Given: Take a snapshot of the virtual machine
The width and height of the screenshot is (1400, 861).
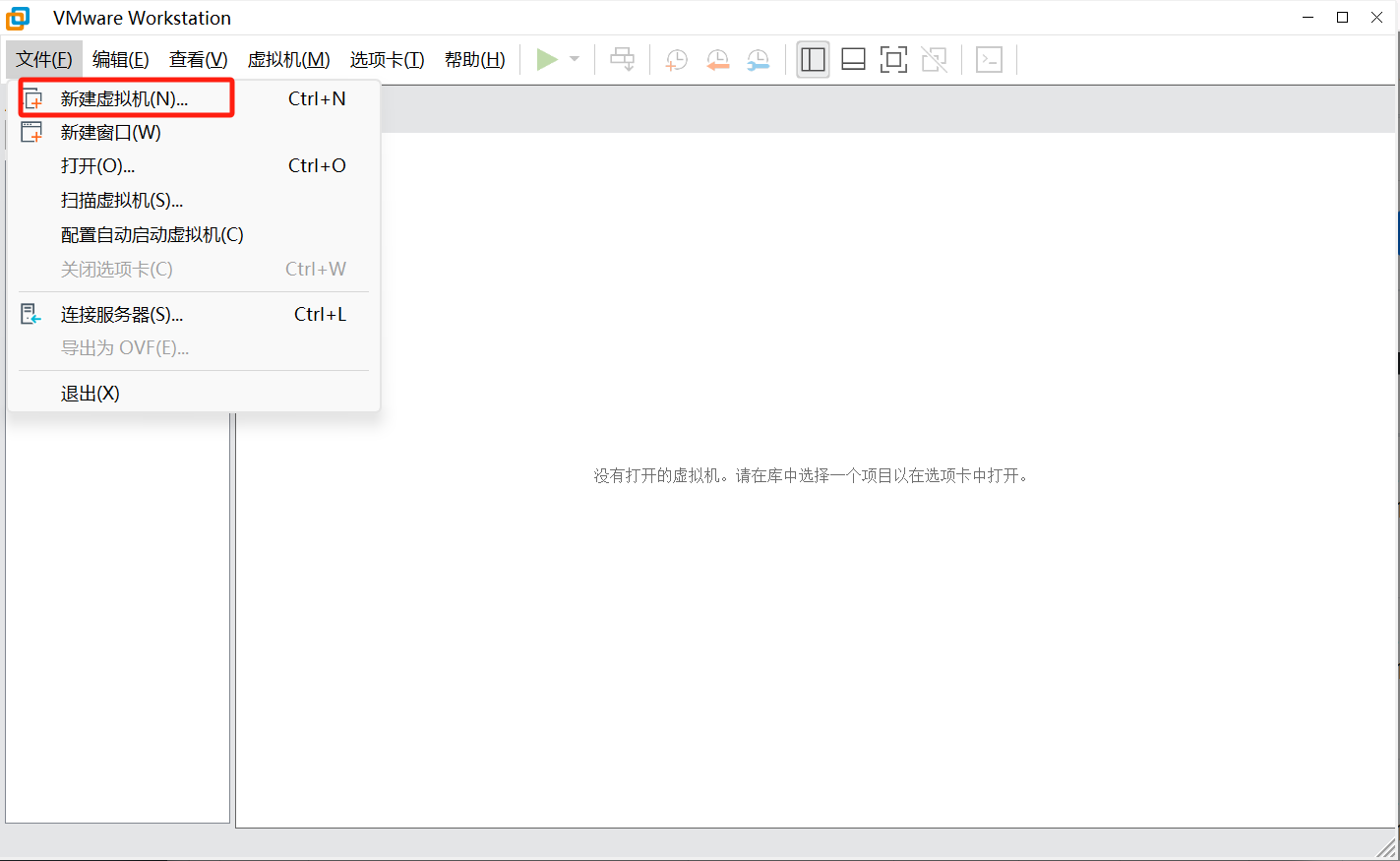Looking at the screenshot, I should click(677, 60).
